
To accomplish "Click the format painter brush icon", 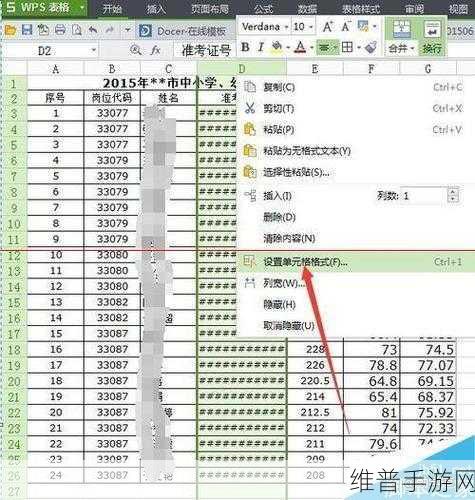I will pos(370,48).
